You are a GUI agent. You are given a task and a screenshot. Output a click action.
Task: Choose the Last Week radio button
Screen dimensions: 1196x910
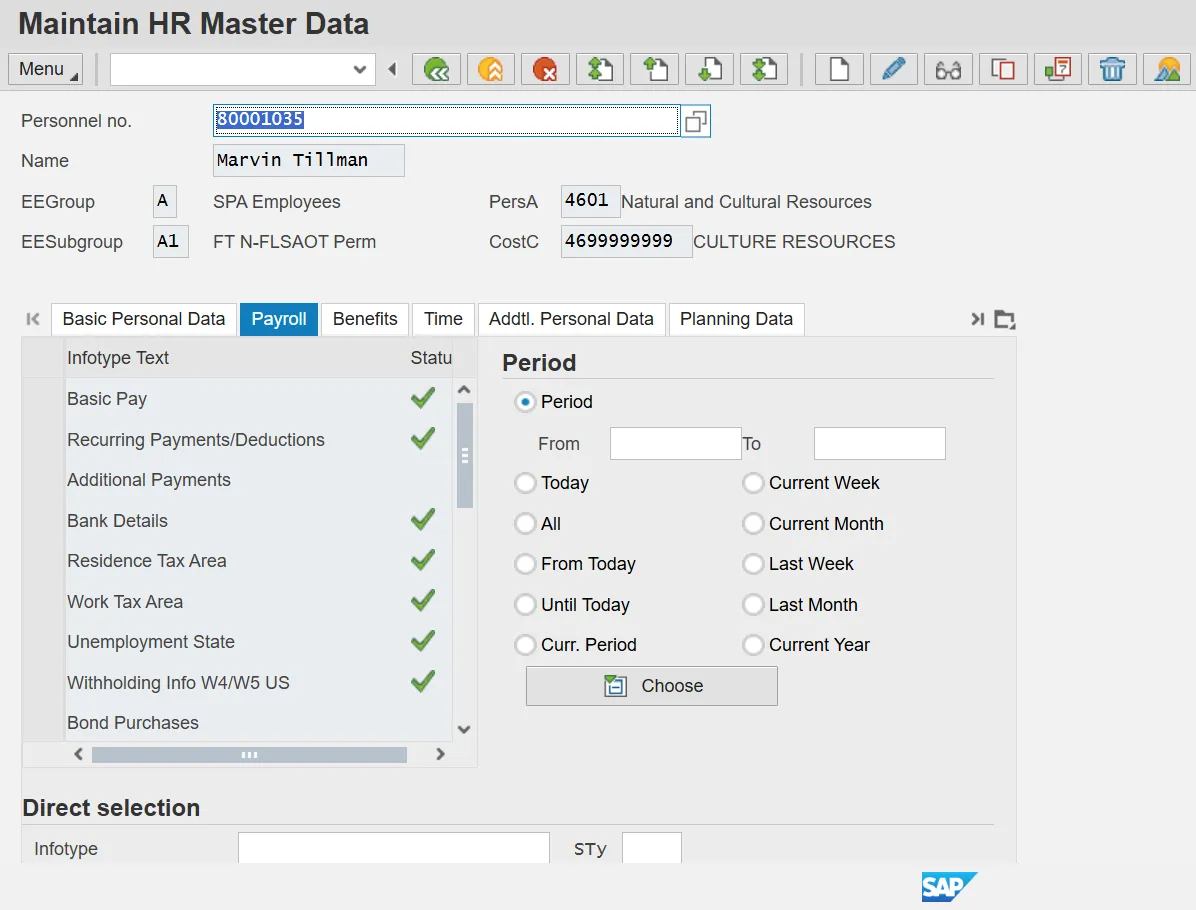point(753,564)
